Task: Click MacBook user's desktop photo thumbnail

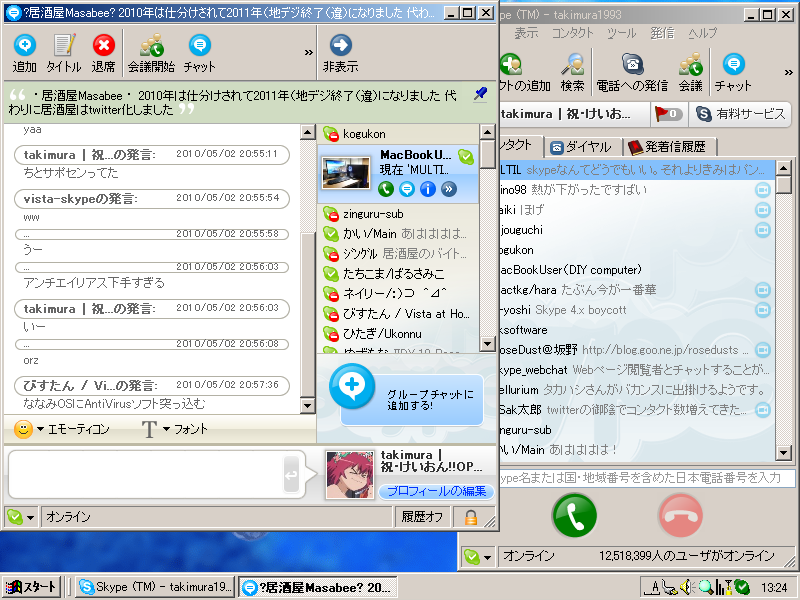Action: coord(346,173)
